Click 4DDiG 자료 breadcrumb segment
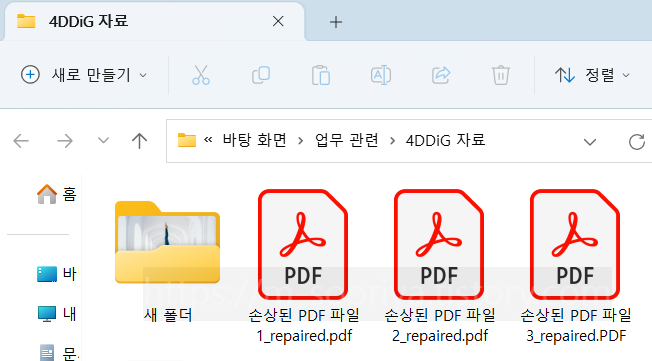The width and height of the screenshot is (652, 361). point(445,141)
